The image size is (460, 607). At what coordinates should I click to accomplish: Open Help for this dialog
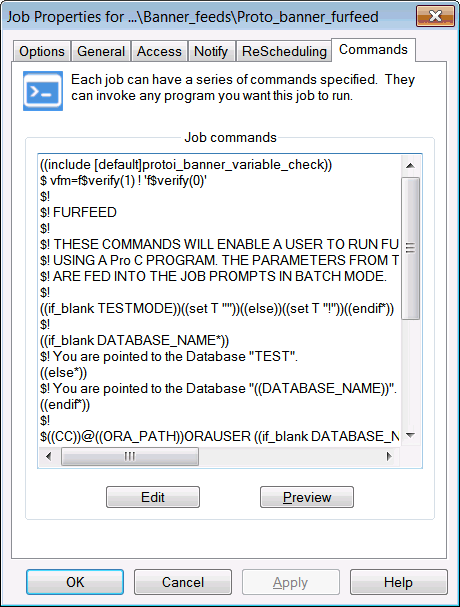tap(398, 582)
